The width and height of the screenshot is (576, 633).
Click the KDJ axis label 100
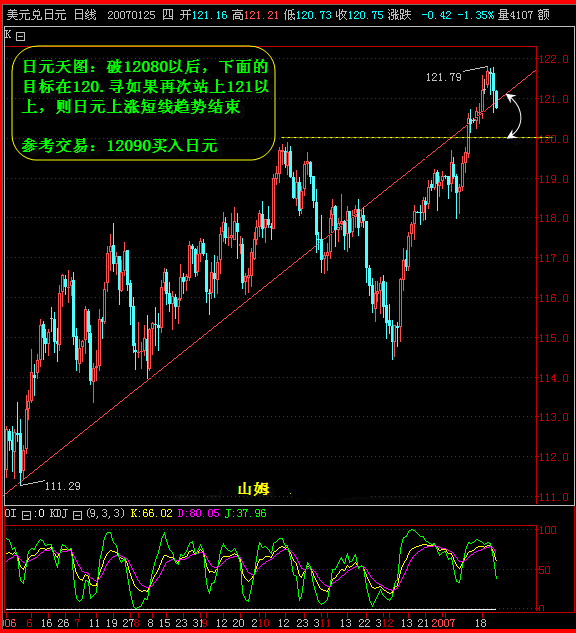pyautogui.click(x=548, y=530)
